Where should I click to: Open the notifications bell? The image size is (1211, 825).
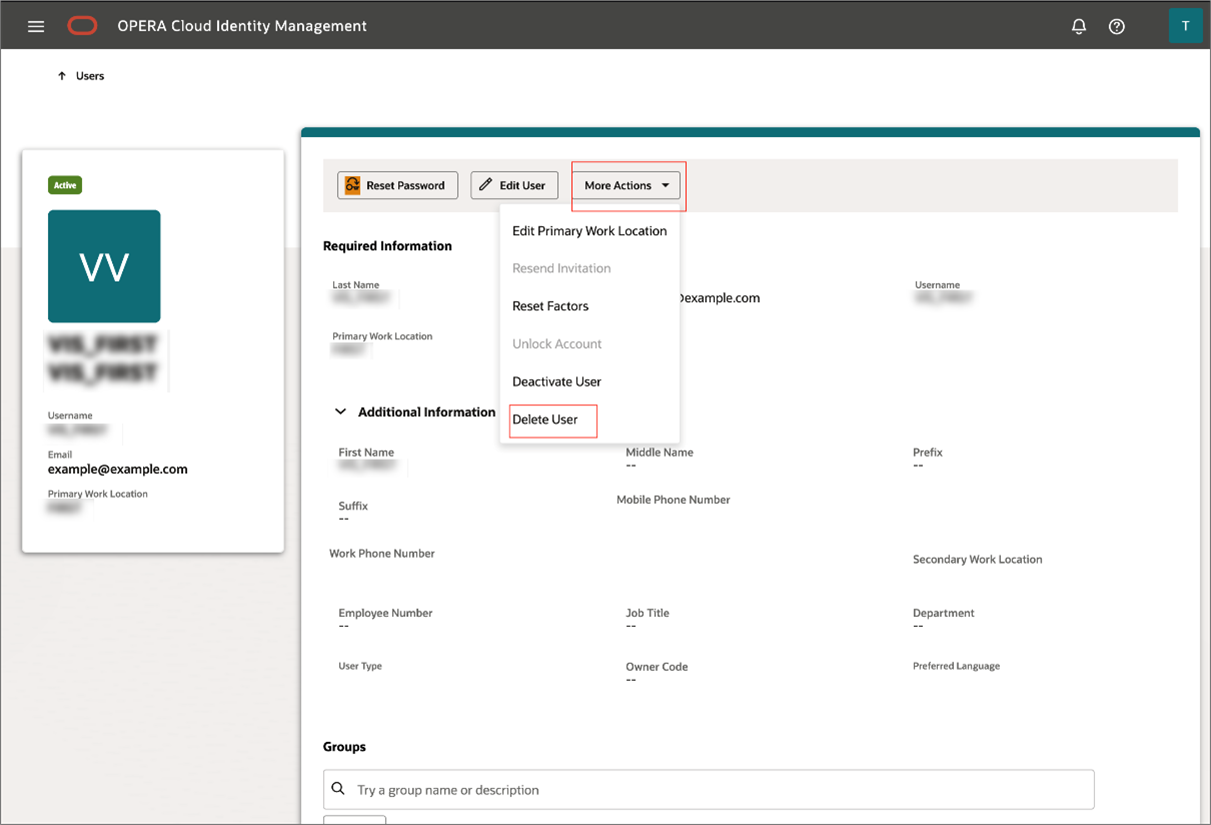point(1079,27)
